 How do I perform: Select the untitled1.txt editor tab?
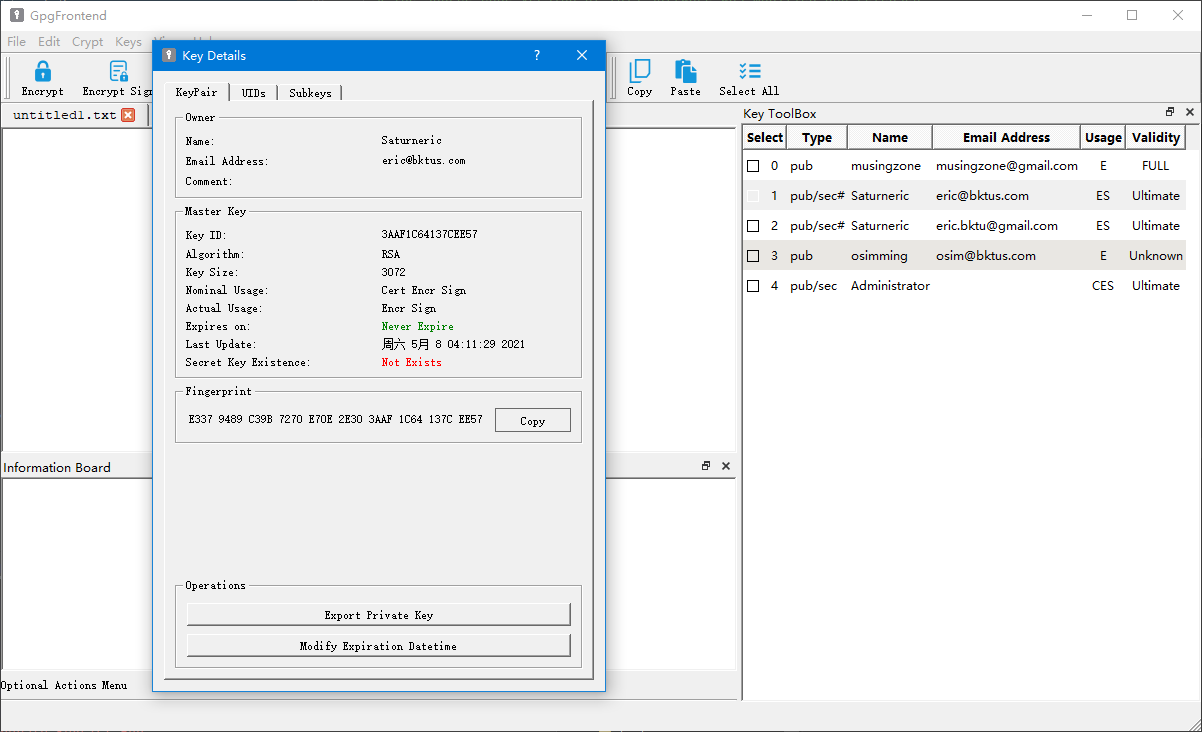[65, 115]
